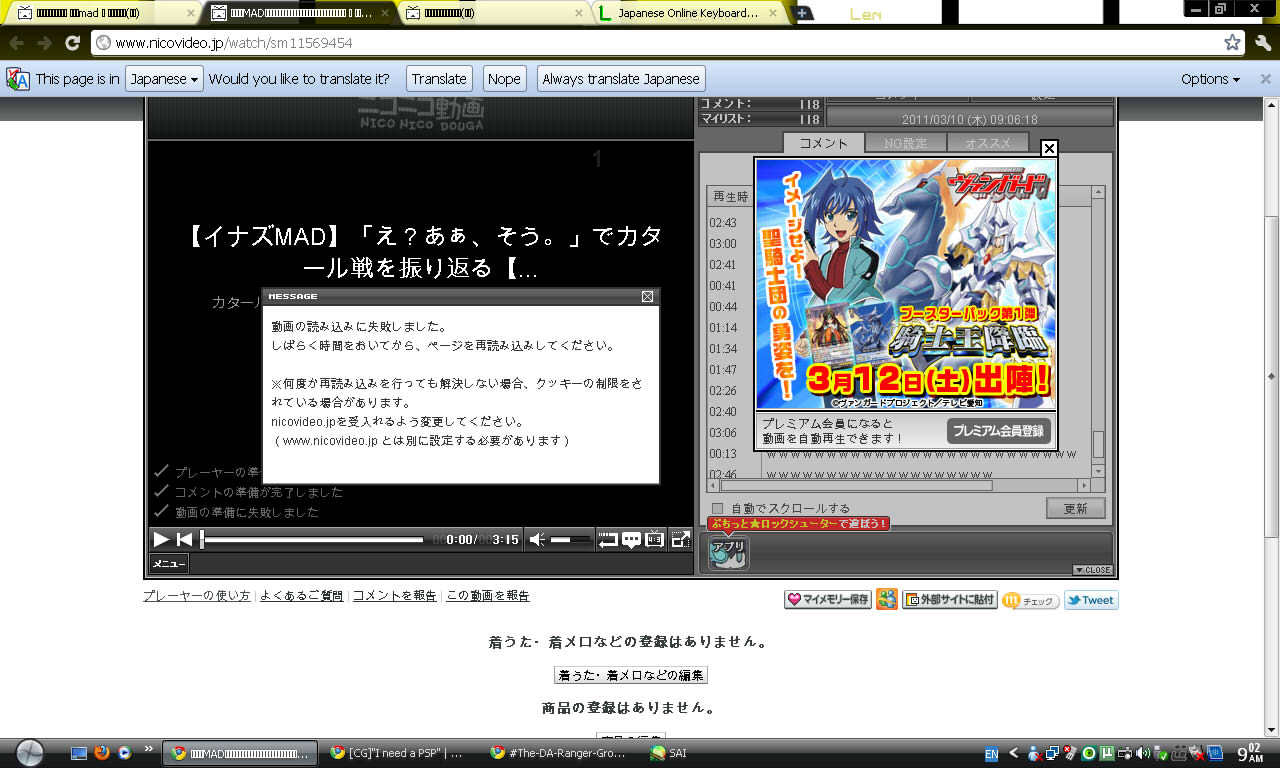
Task: Open プレーヤーの使い方 link
Action: 197,596
